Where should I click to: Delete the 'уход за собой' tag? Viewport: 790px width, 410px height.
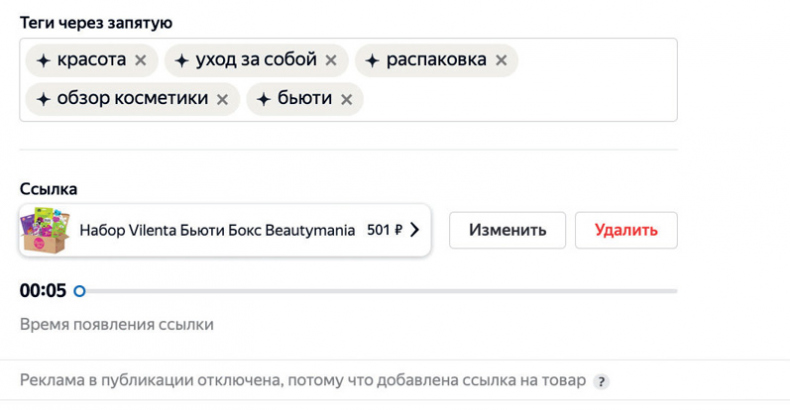(331, 60)
